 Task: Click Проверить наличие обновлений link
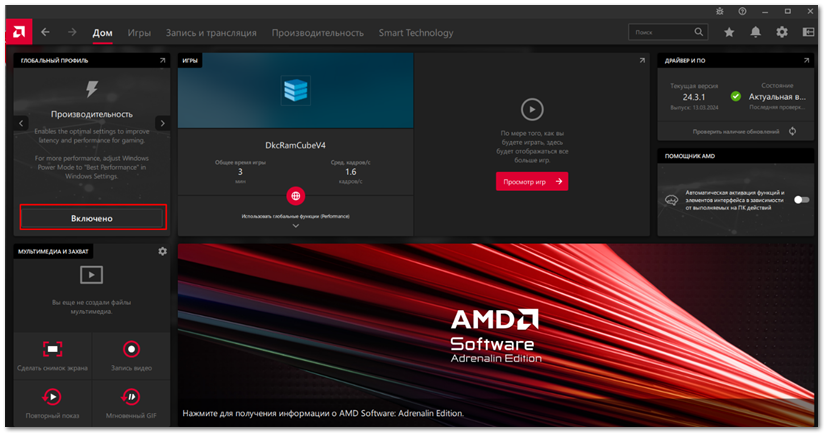(736, 132)
